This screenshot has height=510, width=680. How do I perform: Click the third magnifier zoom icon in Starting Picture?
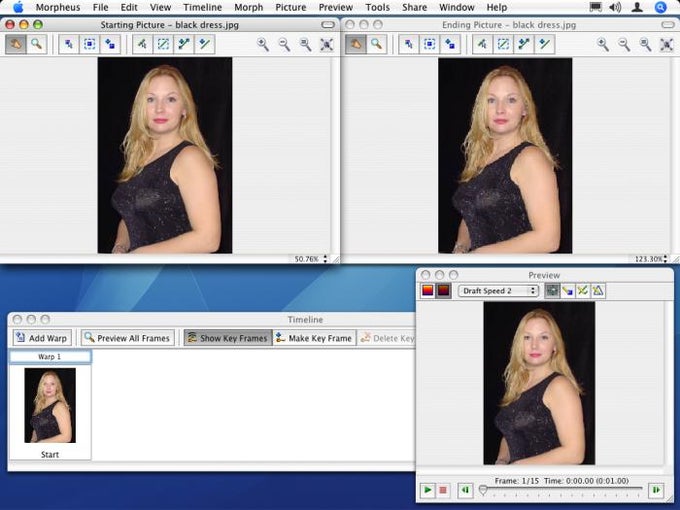tap(305, 44)
